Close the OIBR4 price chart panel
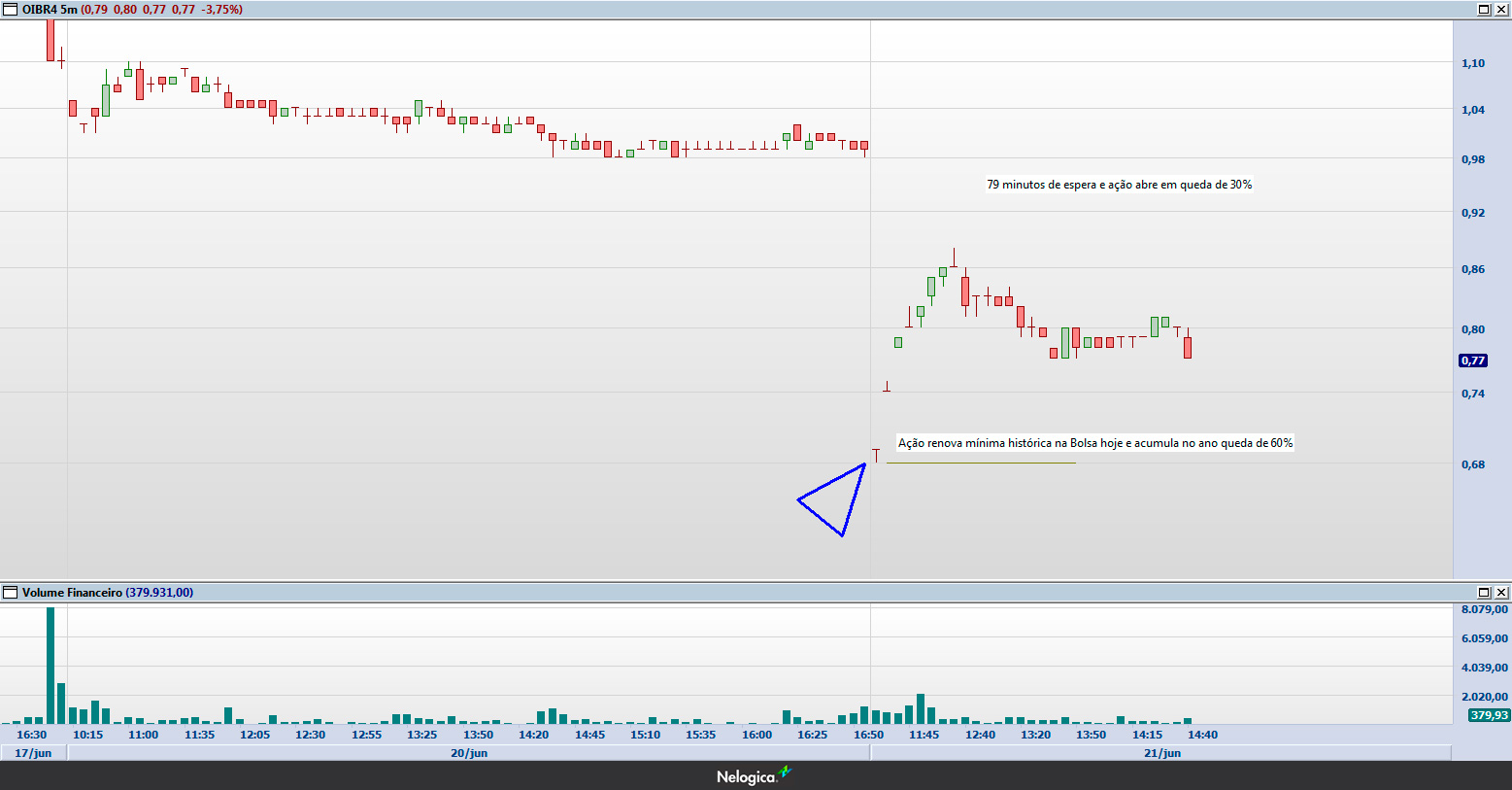The width and height of the screenshot is (1512, 790). pos(1501,10)
